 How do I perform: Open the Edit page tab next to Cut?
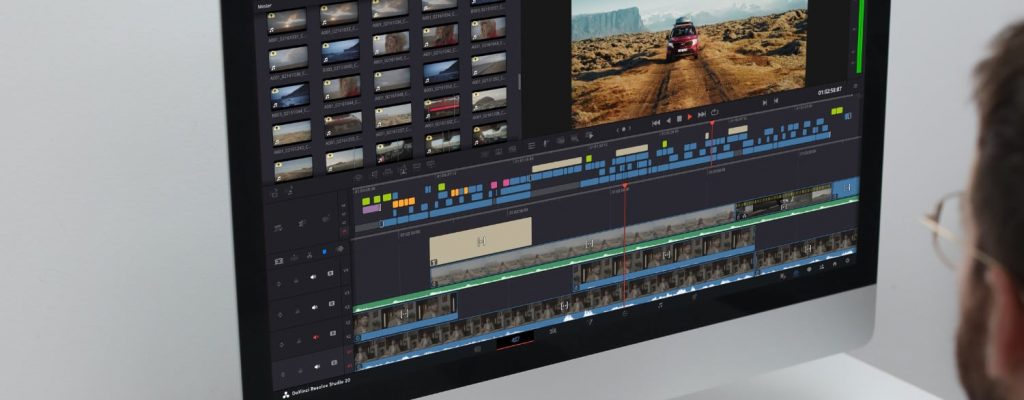point(553,331)
